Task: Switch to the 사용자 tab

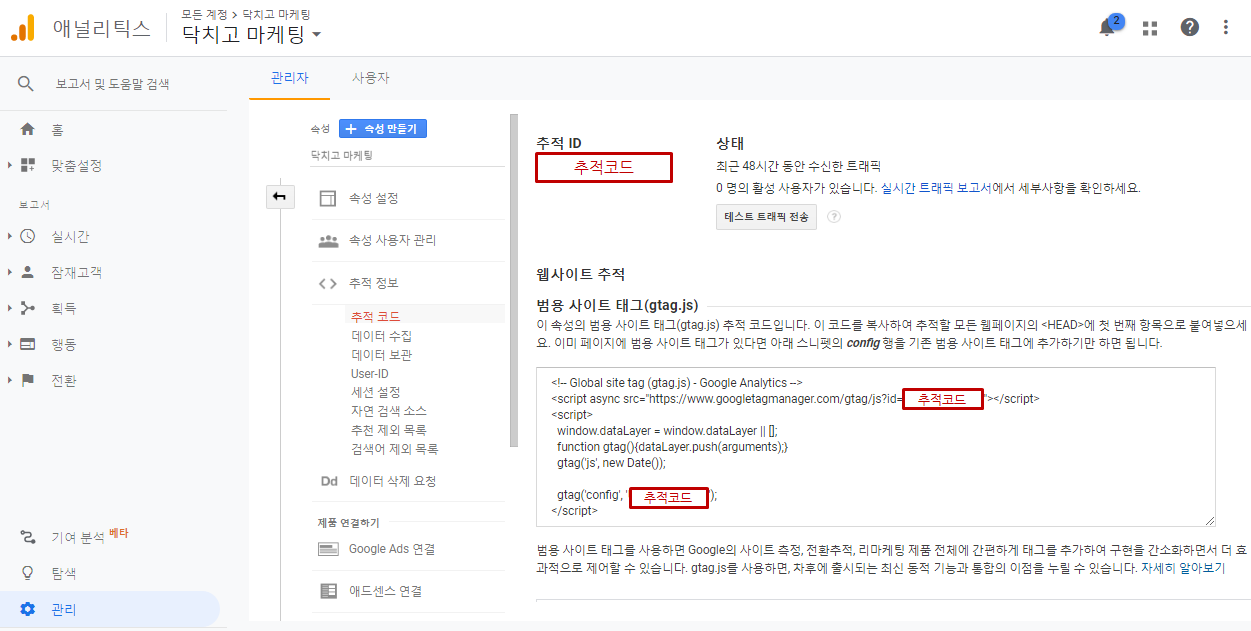Action: (370, 78)
